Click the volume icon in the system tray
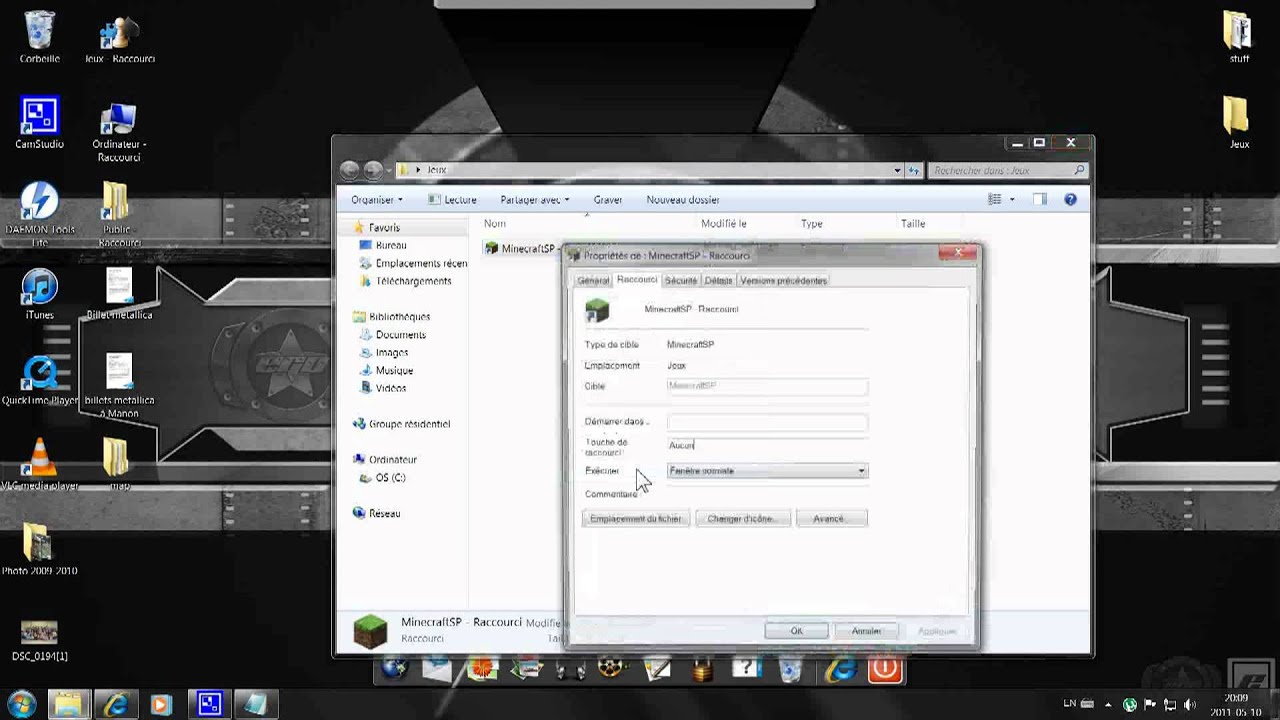The image size is (1280, 720). (x=1190, y=704)
